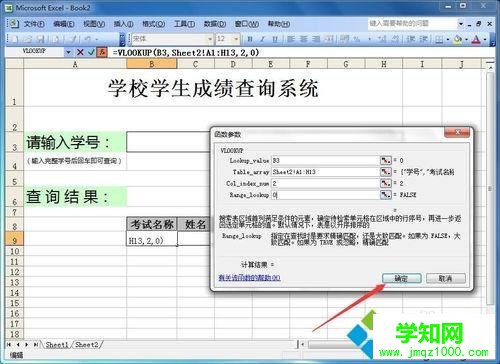500x364 pixels.
Task: Click the Center alignment toolbar icon
Action: [303, 39]
